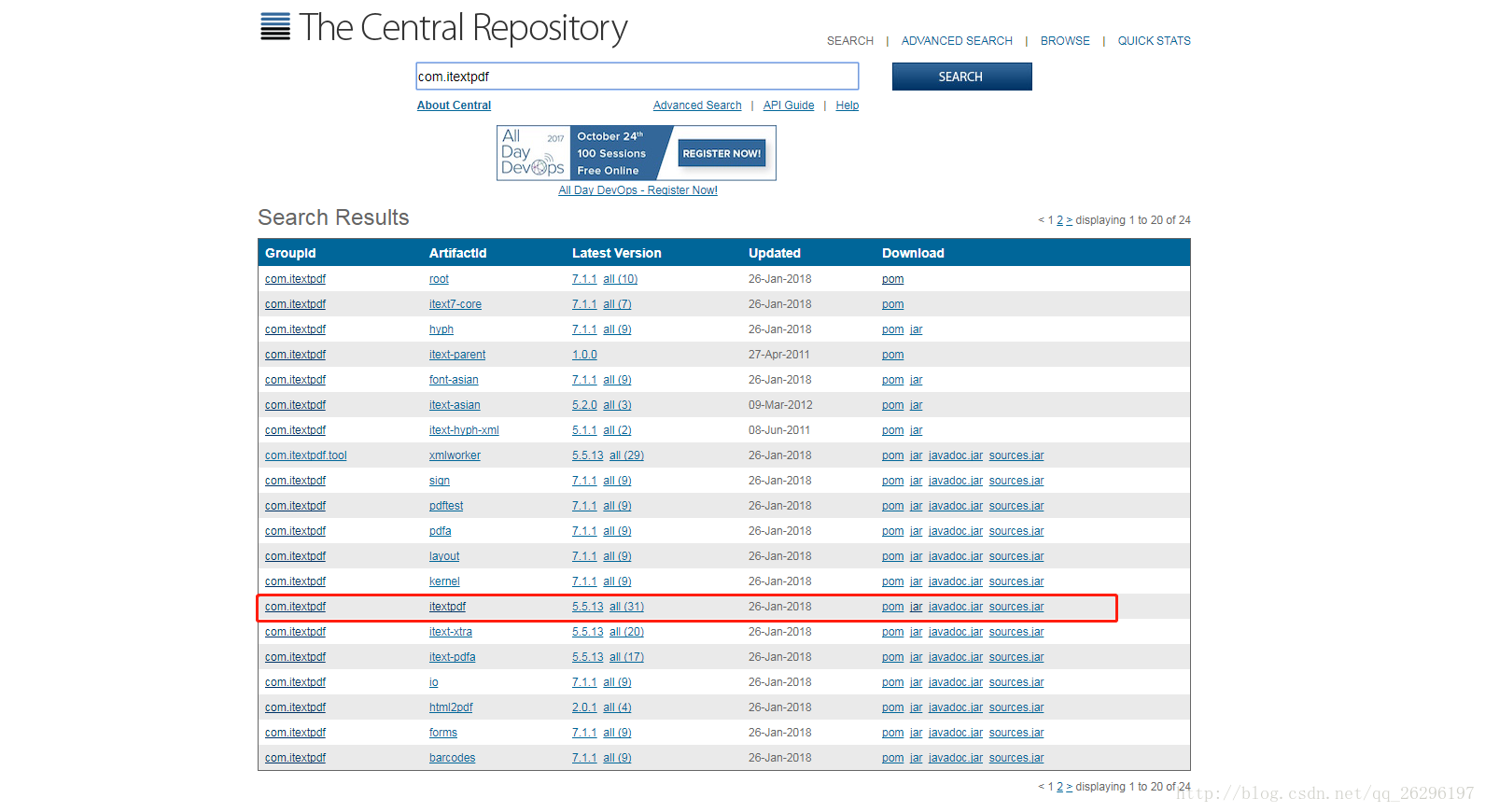The width and height of the screenshot is (1485, 812).
Task: Download sources.jar in the itextpdf row
Action: pyautogui.click(x=1016, y=607)
